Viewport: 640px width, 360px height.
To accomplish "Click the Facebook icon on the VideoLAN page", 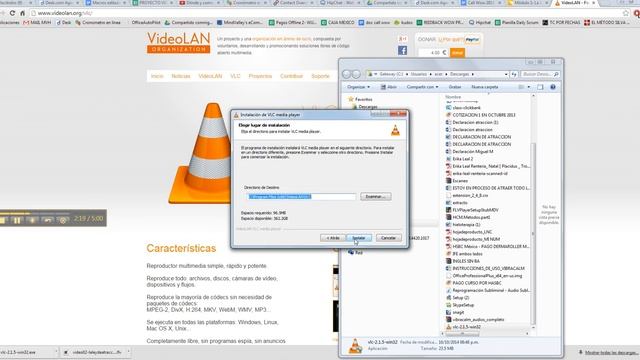I will 402,50.
